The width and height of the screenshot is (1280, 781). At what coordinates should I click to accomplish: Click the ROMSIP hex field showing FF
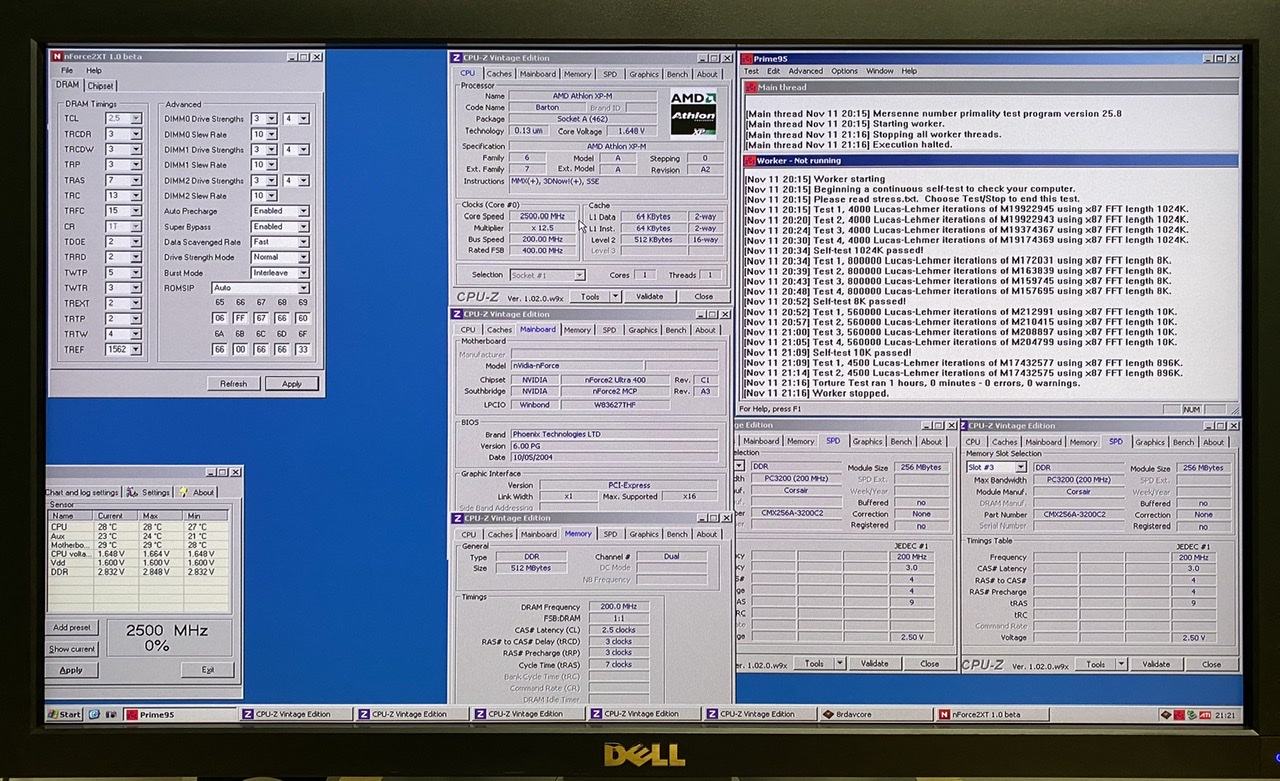click(x=238, y=318)
